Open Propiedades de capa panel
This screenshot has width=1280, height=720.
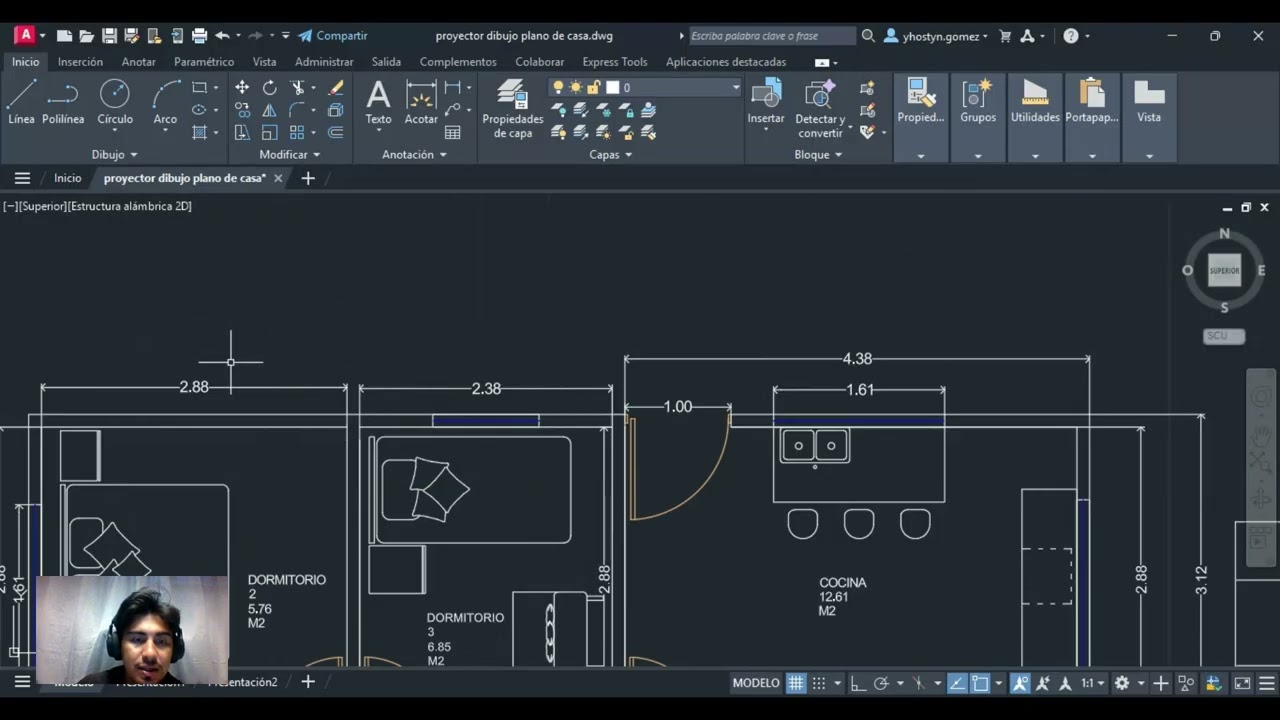click(513, 109)
